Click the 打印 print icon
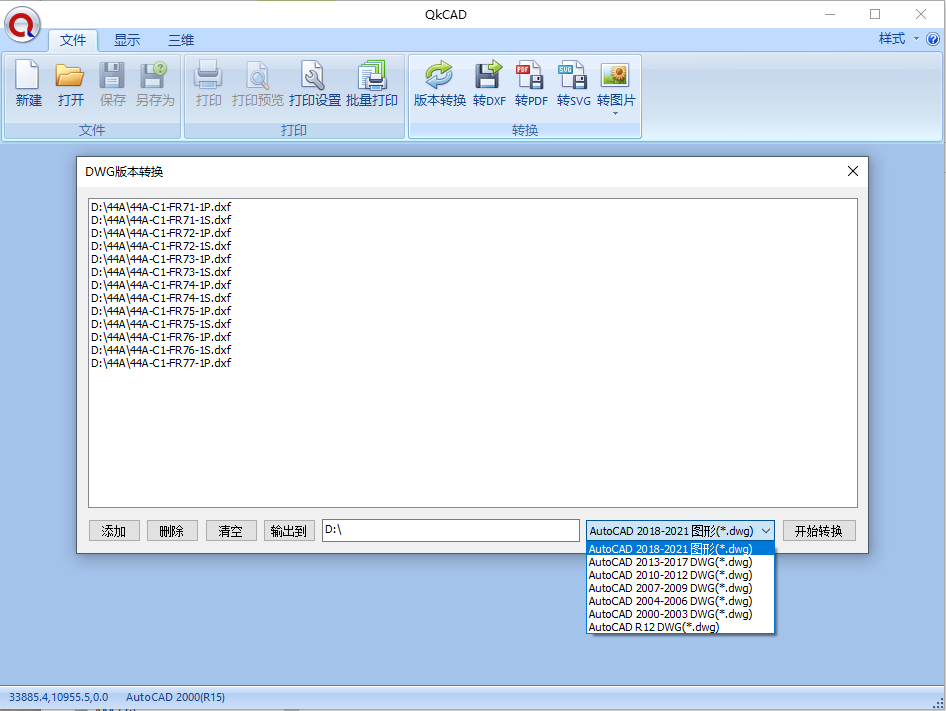 [x=209, y=84]
